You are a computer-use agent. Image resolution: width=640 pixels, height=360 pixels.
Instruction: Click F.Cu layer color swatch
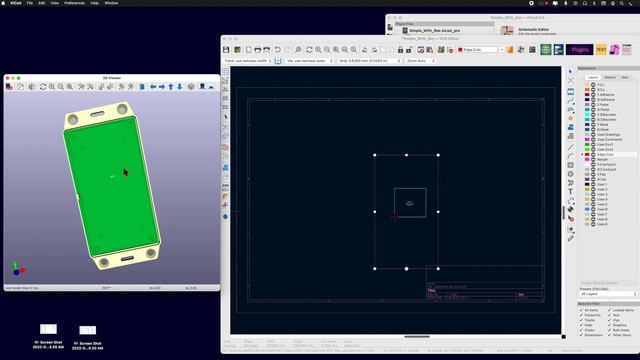(587, 85)
